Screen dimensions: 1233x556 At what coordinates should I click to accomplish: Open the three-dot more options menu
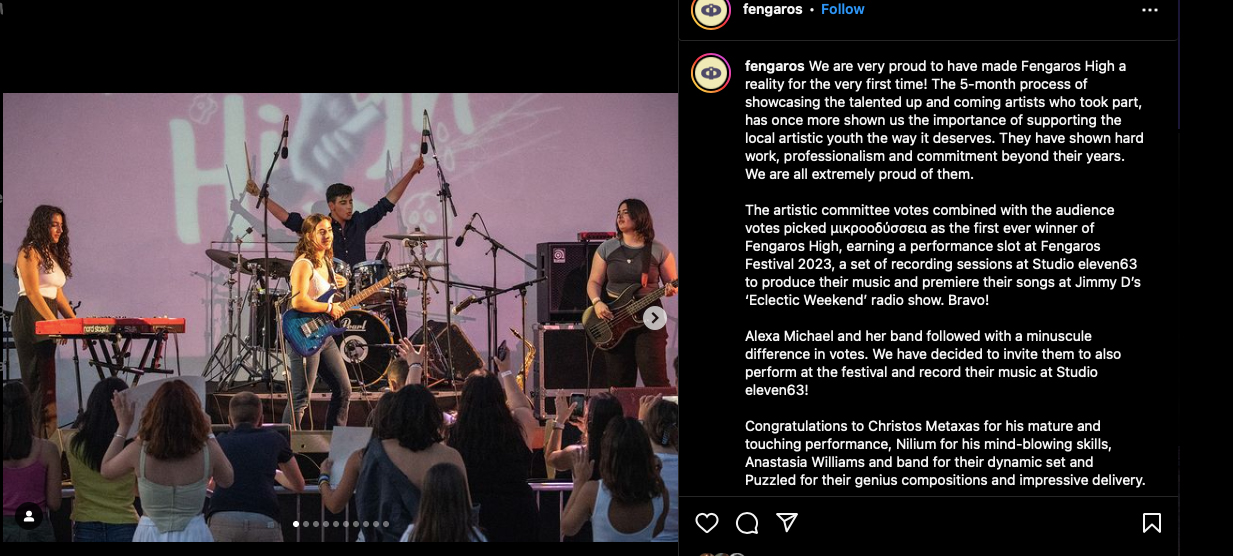(1150, 10)
